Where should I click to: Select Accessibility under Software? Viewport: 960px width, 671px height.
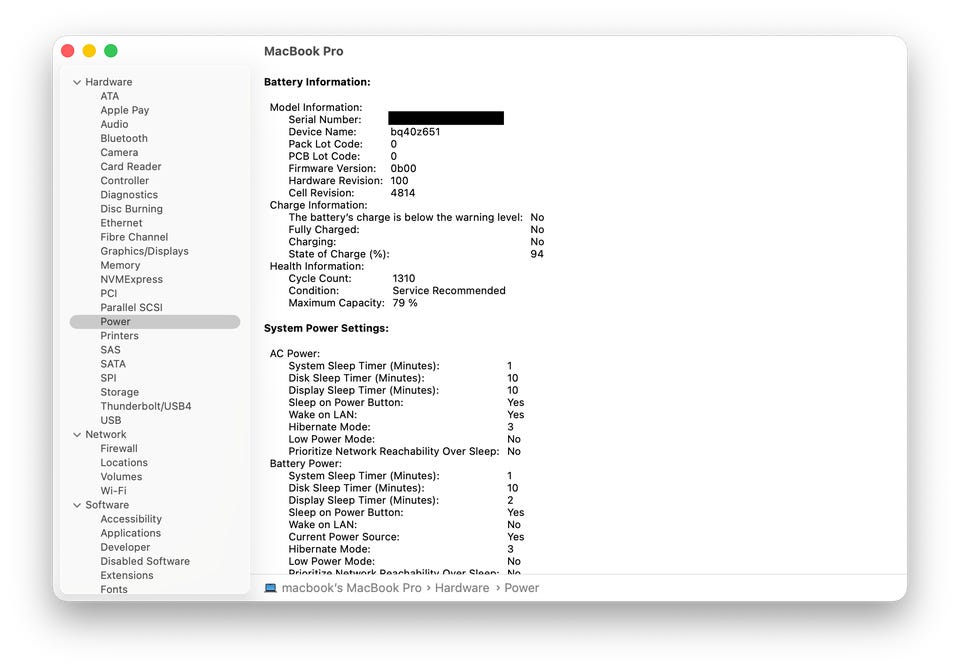pyautogui.click(x=131, y=519)
